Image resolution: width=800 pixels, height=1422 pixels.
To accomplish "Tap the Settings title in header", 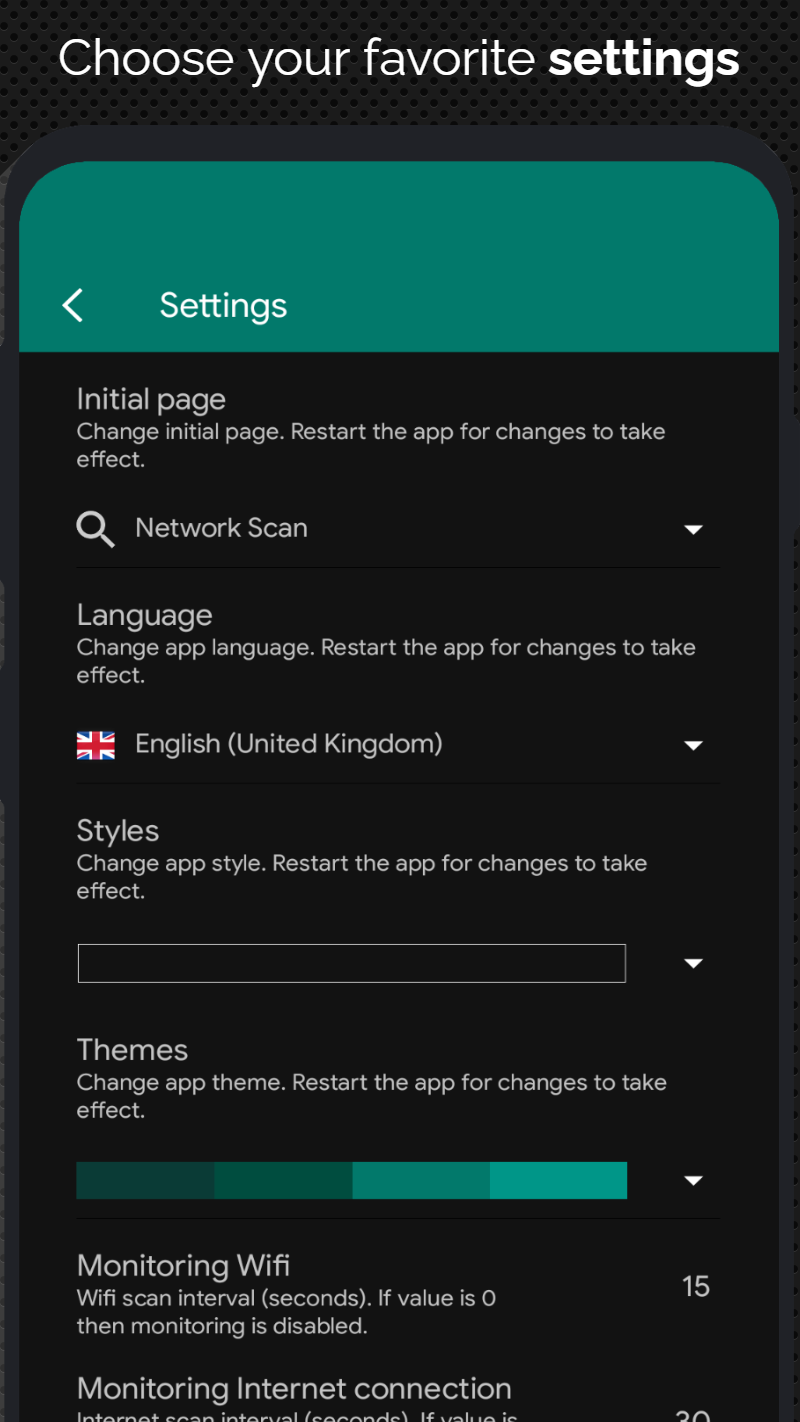I will pos(223,306).
